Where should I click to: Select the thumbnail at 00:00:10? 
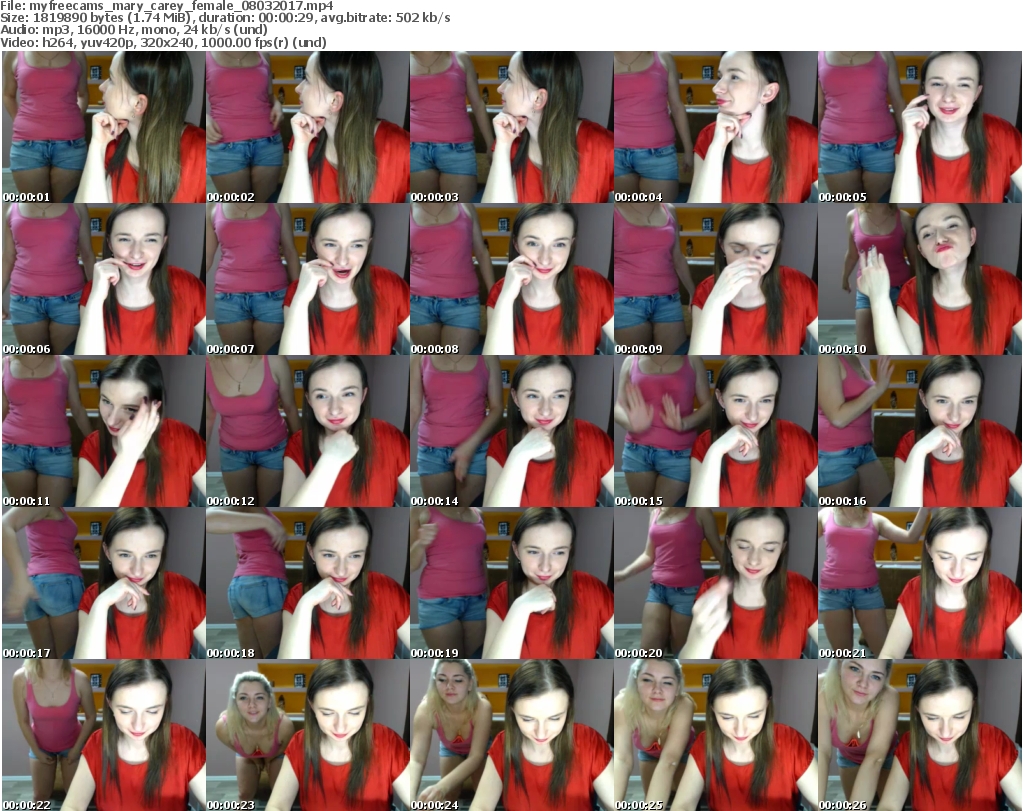click(x=920, y=279)
